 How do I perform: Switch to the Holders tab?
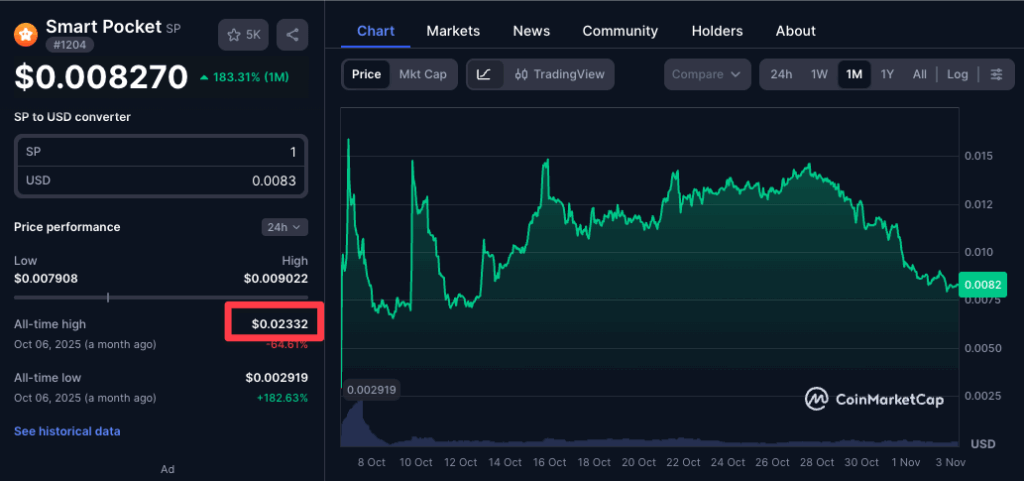[717, 31]
